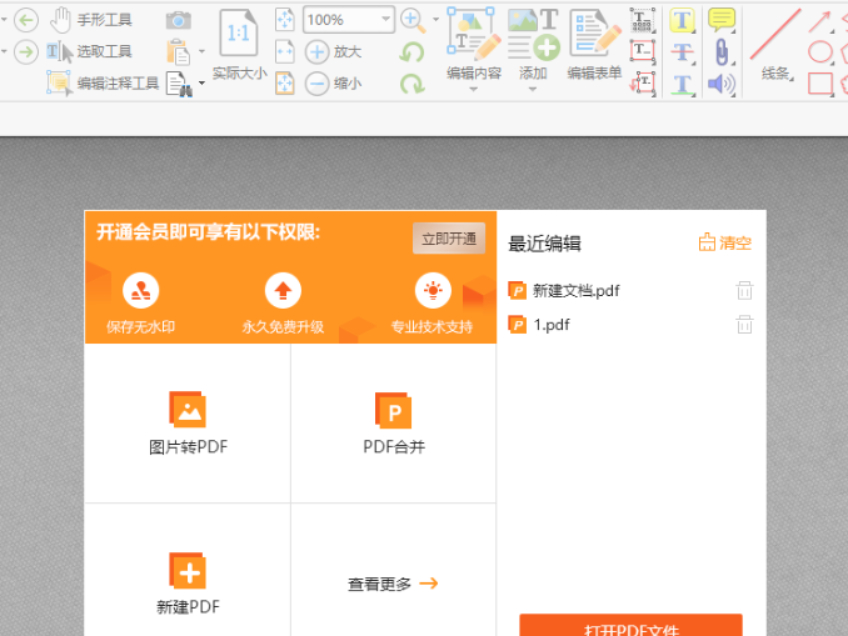The height and width of the screenshot is (636, 848).
Task: Open recent file 1.pdf
Action: pyautogui.click(x=539, y=325)
